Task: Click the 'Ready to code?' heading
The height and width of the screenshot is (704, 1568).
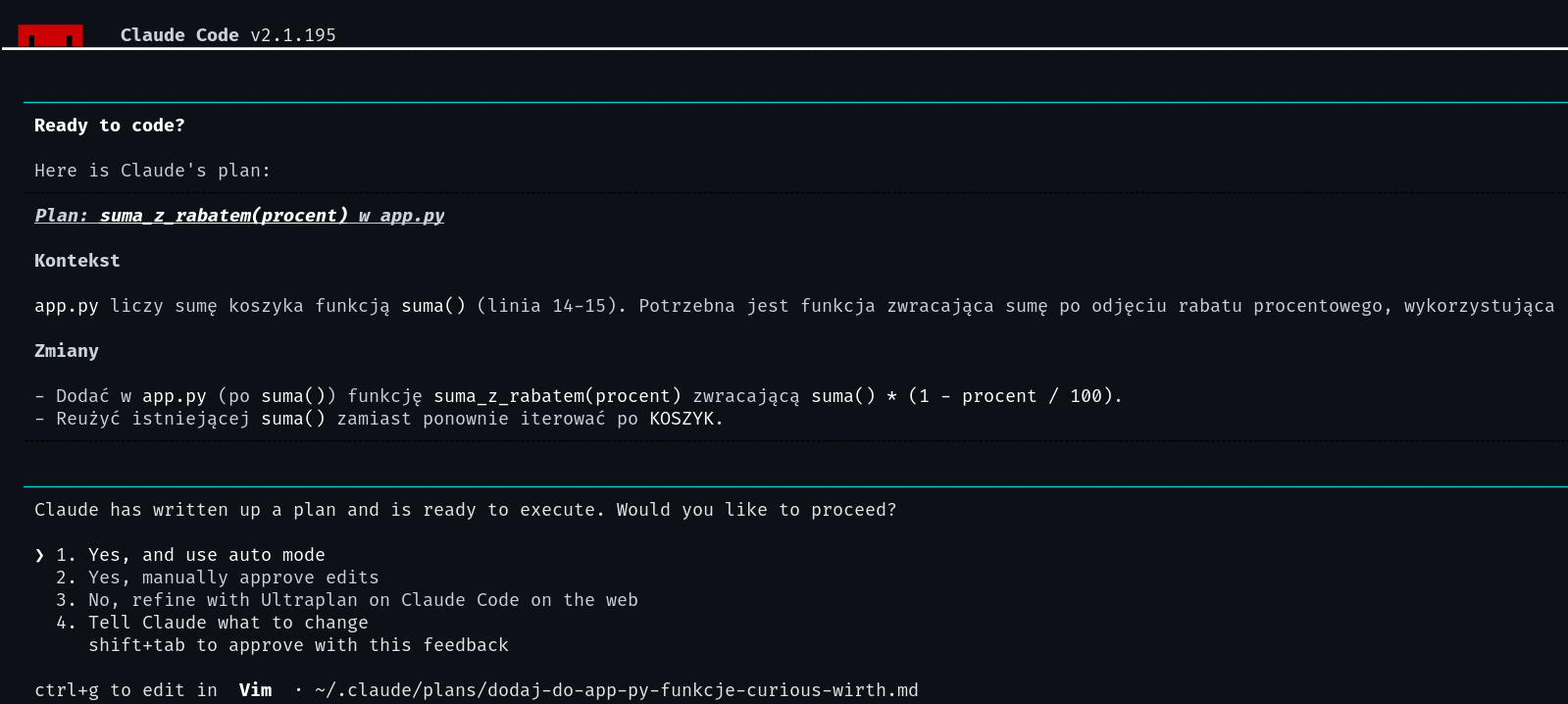Action: pos(110,126)
